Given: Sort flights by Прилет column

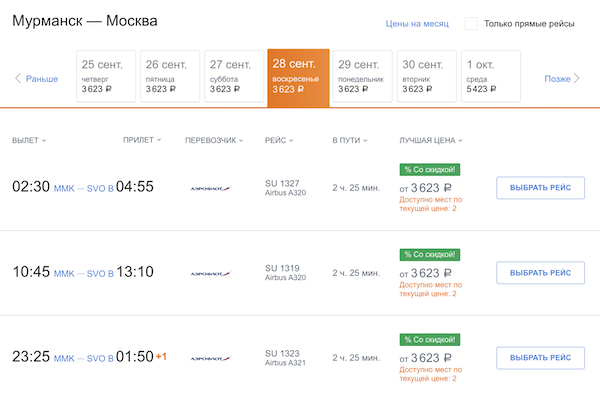Looking at the screenshot, I should point(141,140).
